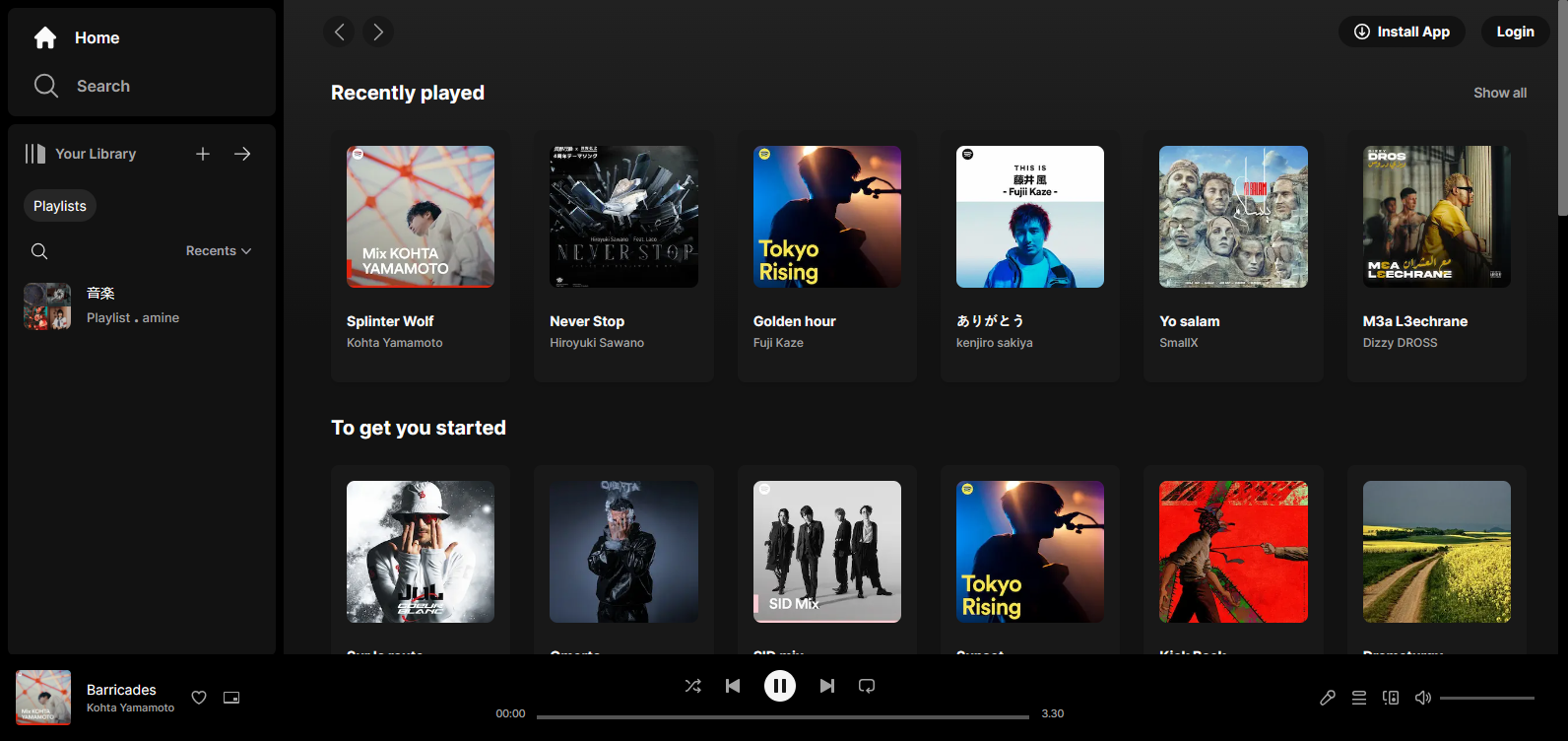1568x741 pixels.
Task: Click the Golden hour title text
Action: click(x=795, y=321)
